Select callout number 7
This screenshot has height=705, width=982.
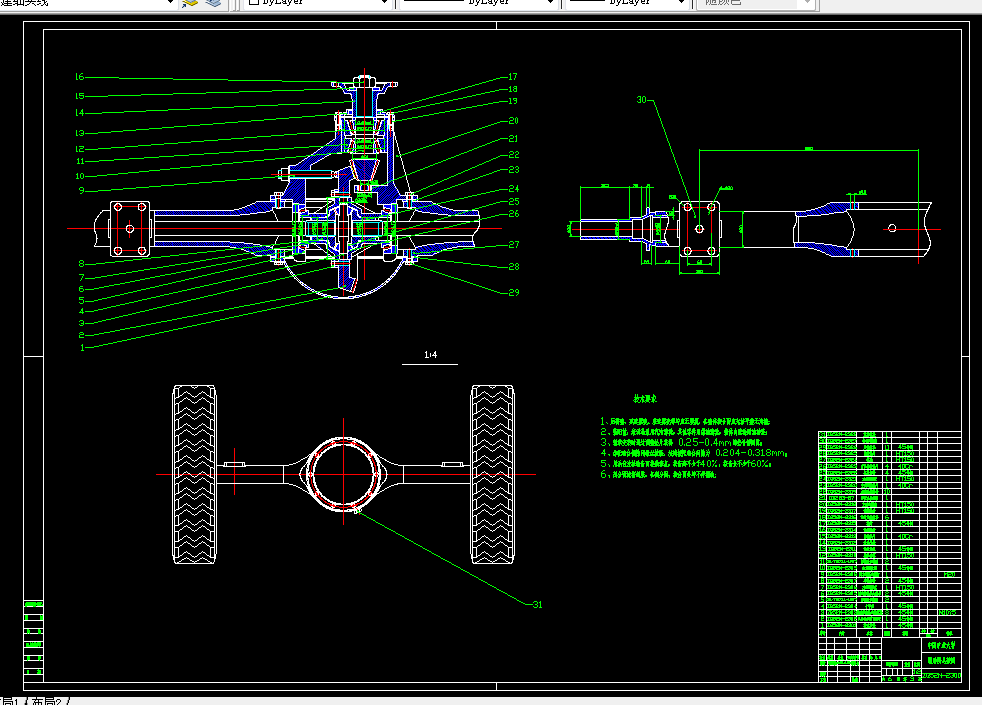tap(81, 277)
